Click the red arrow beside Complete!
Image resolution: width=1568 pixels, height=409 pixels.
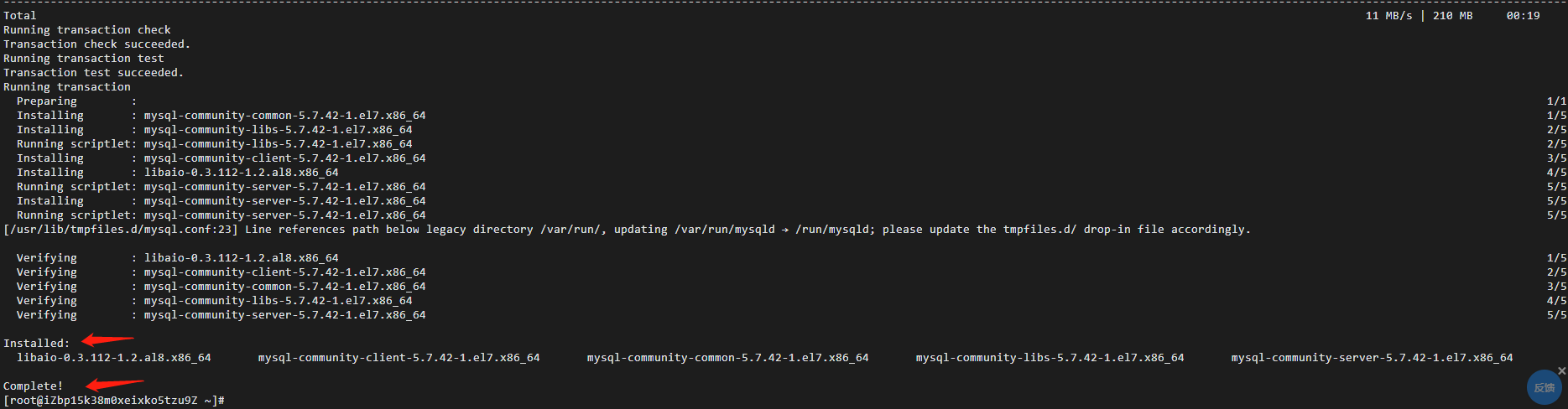pos(115,384)
